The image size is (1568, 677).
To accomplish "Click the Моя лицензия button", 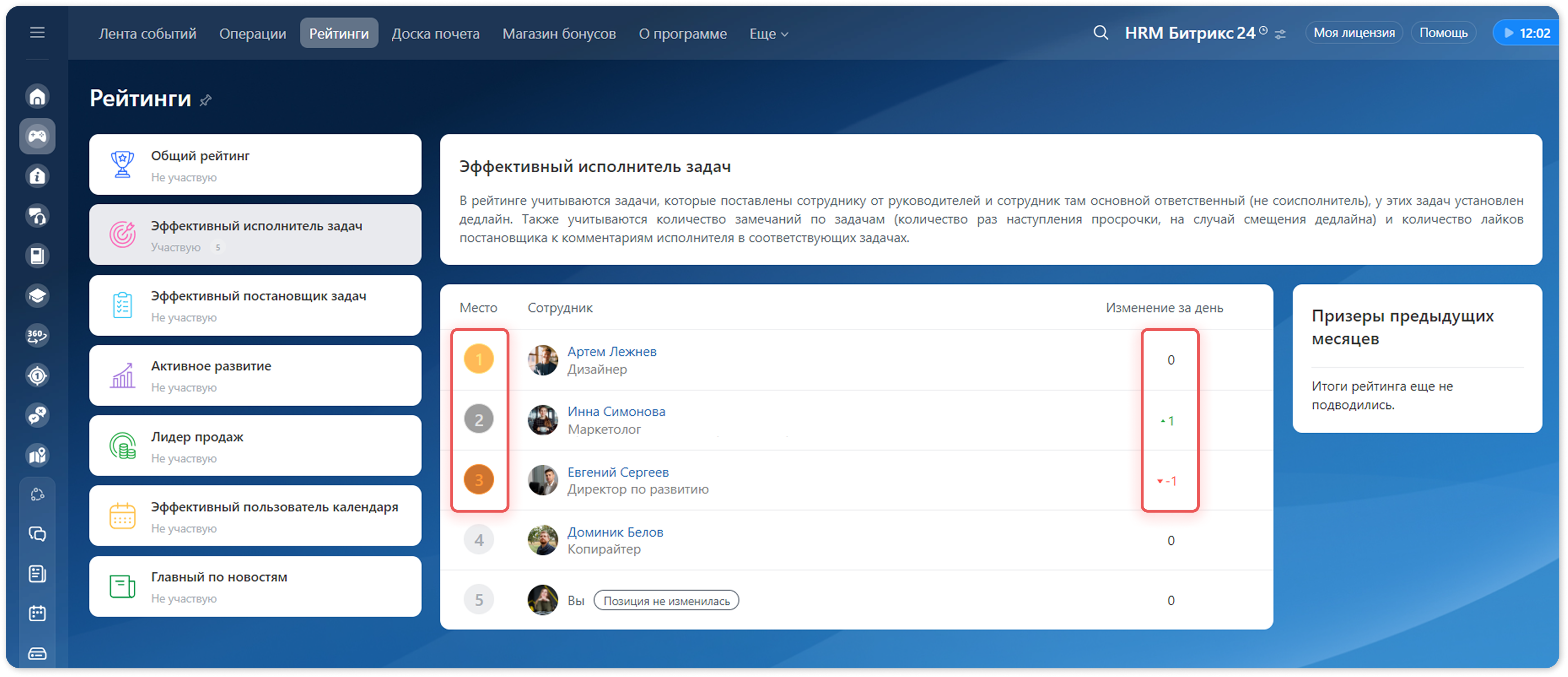I will 1354,33.
